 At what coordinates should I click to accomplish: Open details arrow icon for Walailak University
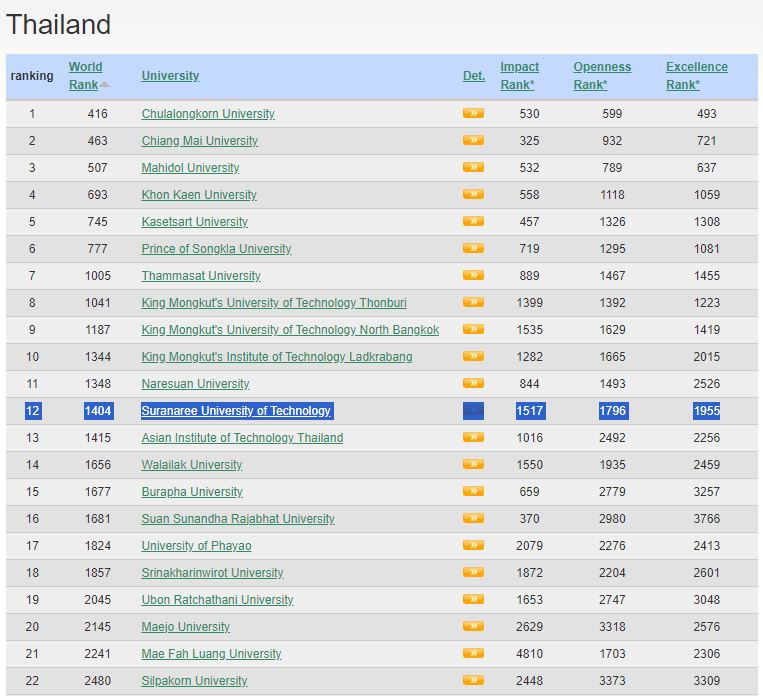[x=473, y=464]
